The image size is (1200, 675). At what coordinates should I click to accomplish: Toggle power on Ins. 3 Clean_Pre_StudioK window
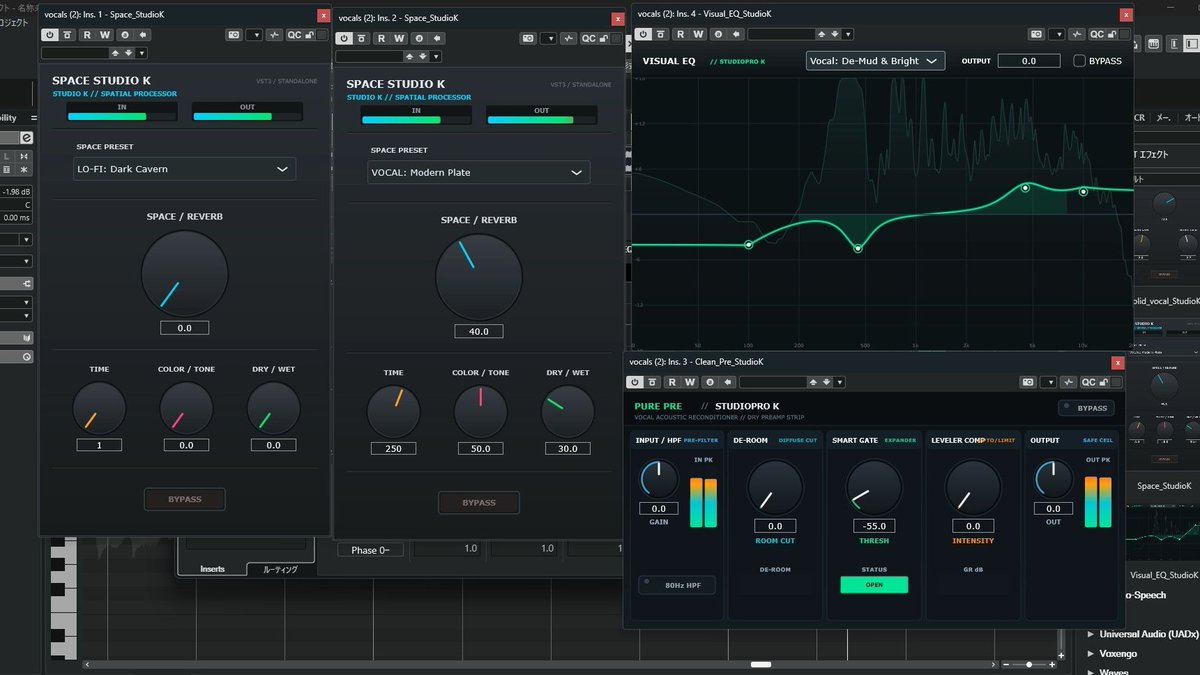pos(635,382)
